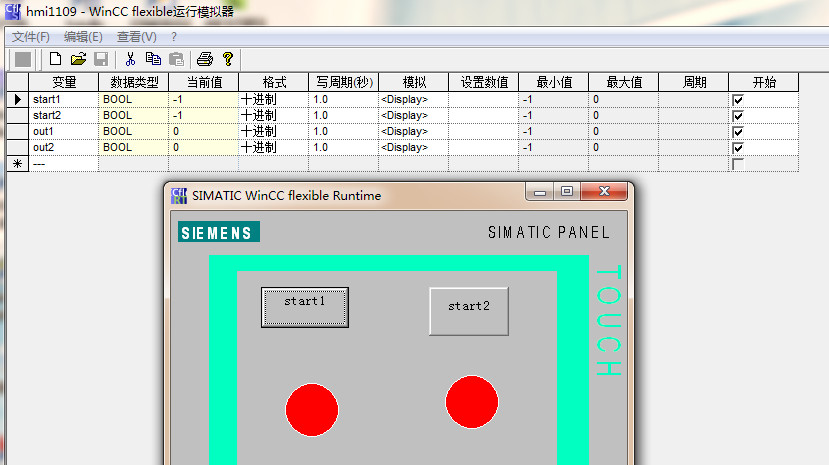The height and width of the screenshot is (465, 829).
Task: Click the 开始 column header
Action: 763,82
